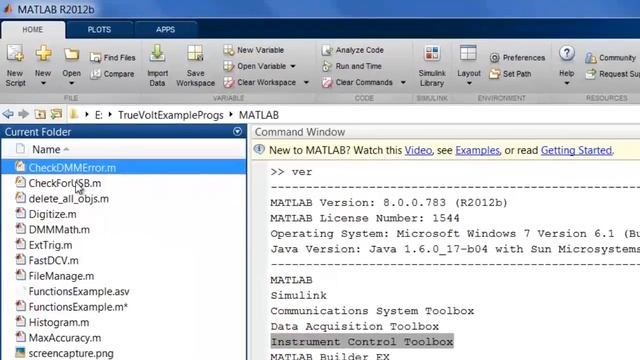Image resolution: width=640 pixels, height=360 pixels.
Task: Open the Getting Started link
Action: coord(576,150)
